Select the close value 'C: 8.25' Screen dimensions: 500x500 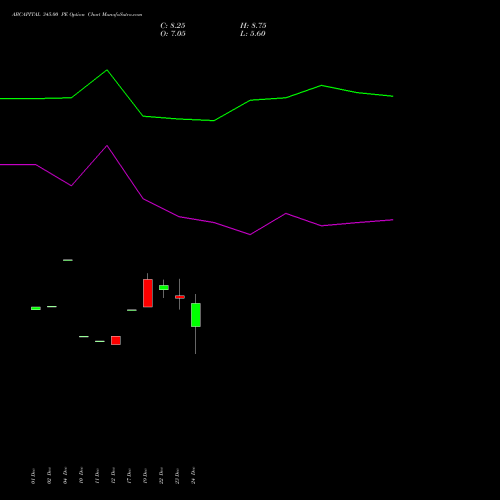point(173,26)
